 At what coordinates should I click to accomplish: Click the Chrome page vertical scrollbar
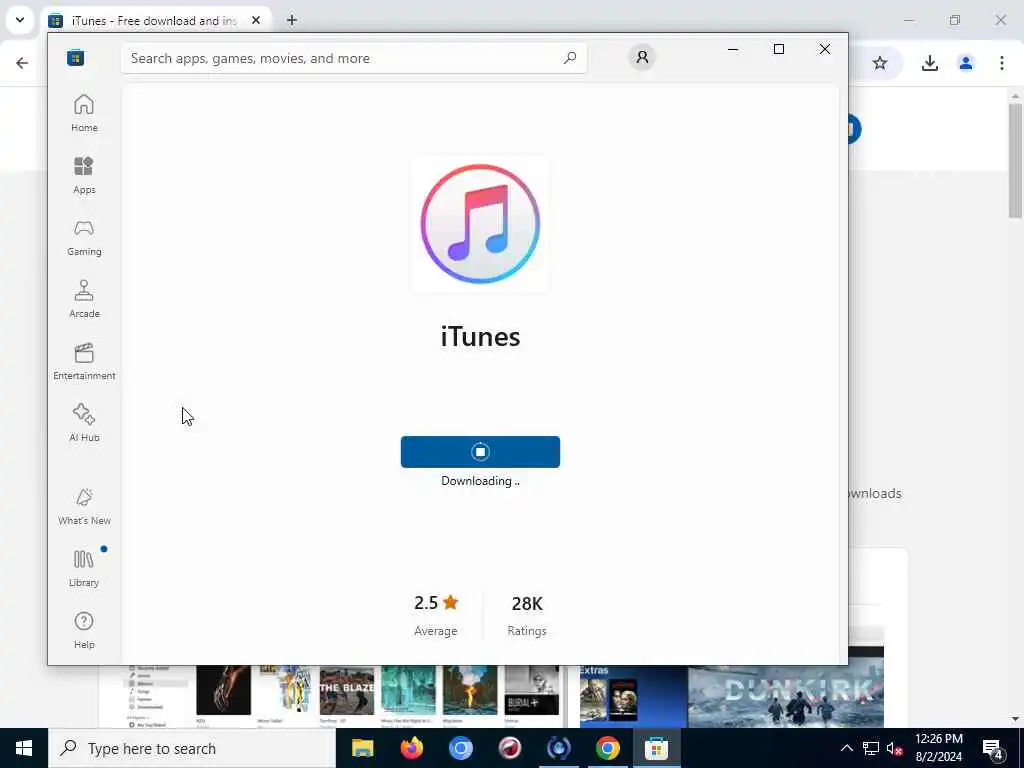1015,160
